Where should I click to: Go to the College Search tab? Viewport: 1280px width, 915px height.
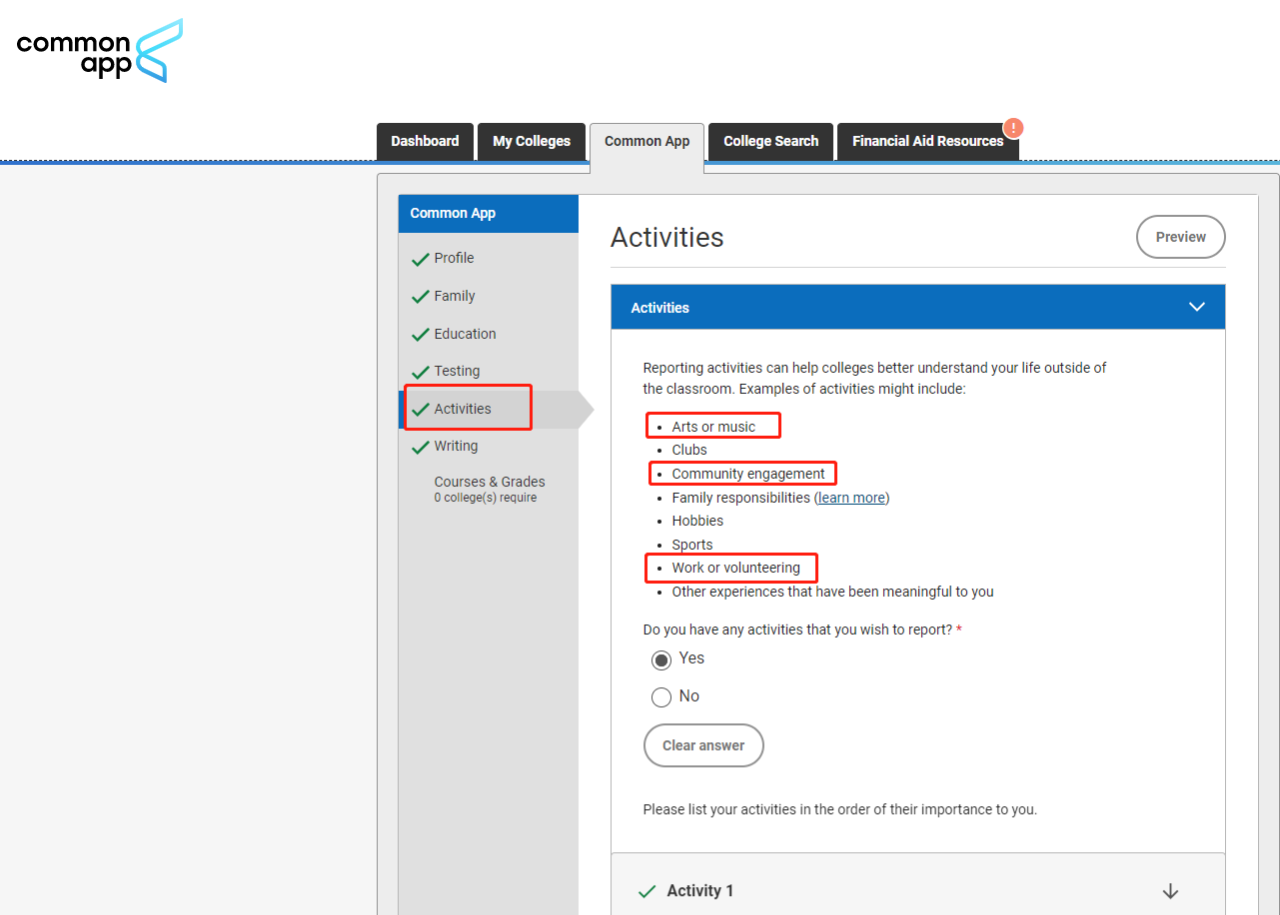point(771,141)
